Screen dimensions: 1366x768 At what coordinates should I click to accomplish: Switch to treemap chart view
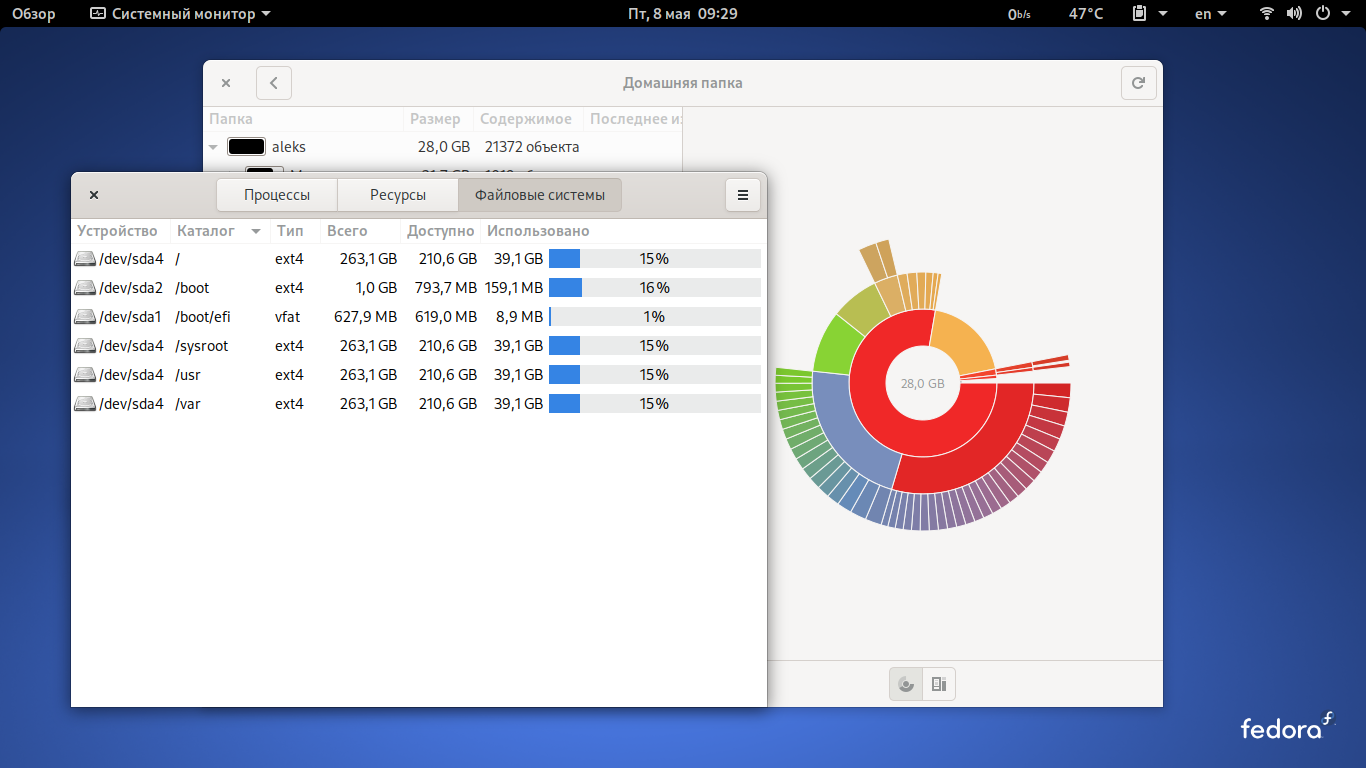939,685
